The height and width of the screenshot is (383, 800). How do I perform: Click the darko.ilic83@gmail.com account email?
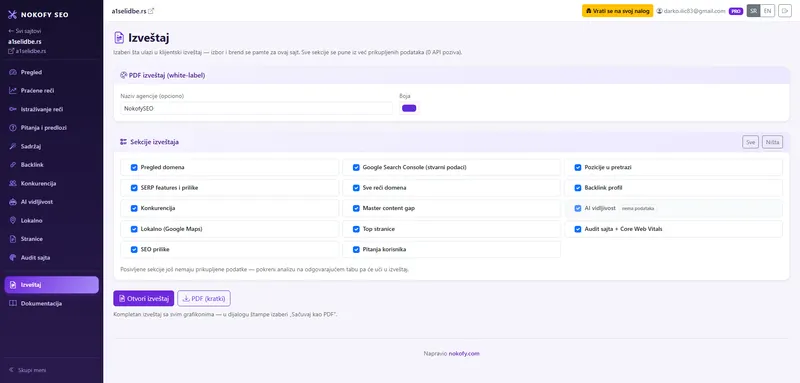coord(694,11)
